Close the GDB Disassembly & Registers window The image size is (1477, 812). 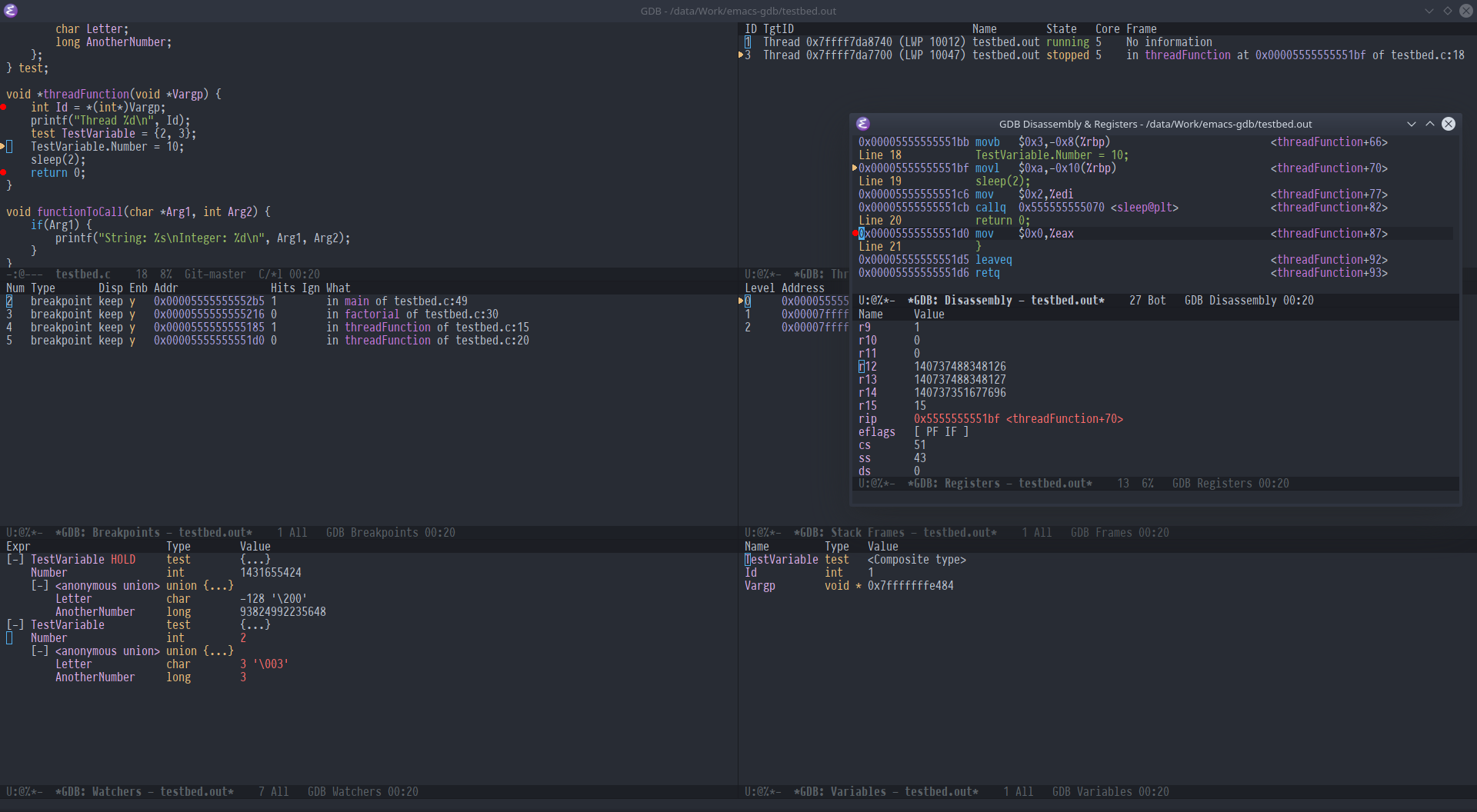click(1449, 124)
